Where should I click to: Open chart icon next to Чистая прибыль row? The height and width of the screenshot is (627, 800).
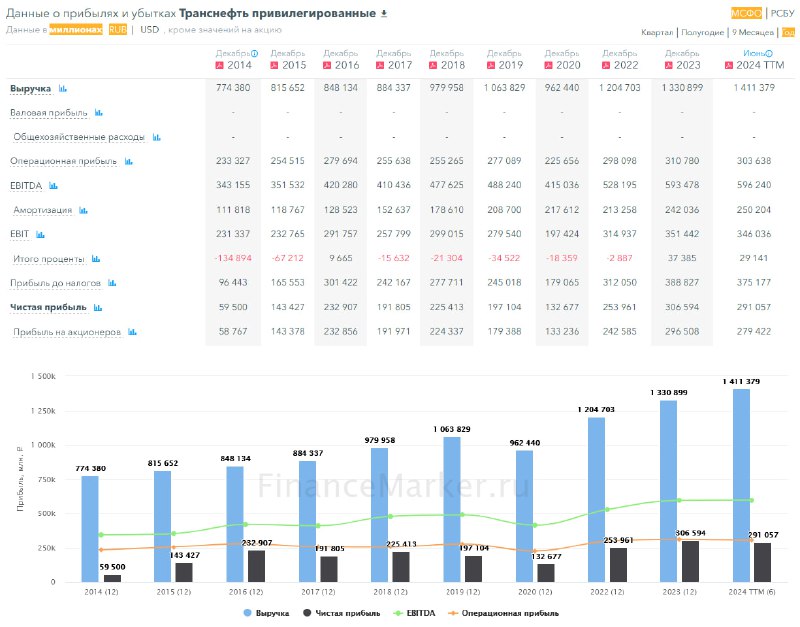(98, 307)
